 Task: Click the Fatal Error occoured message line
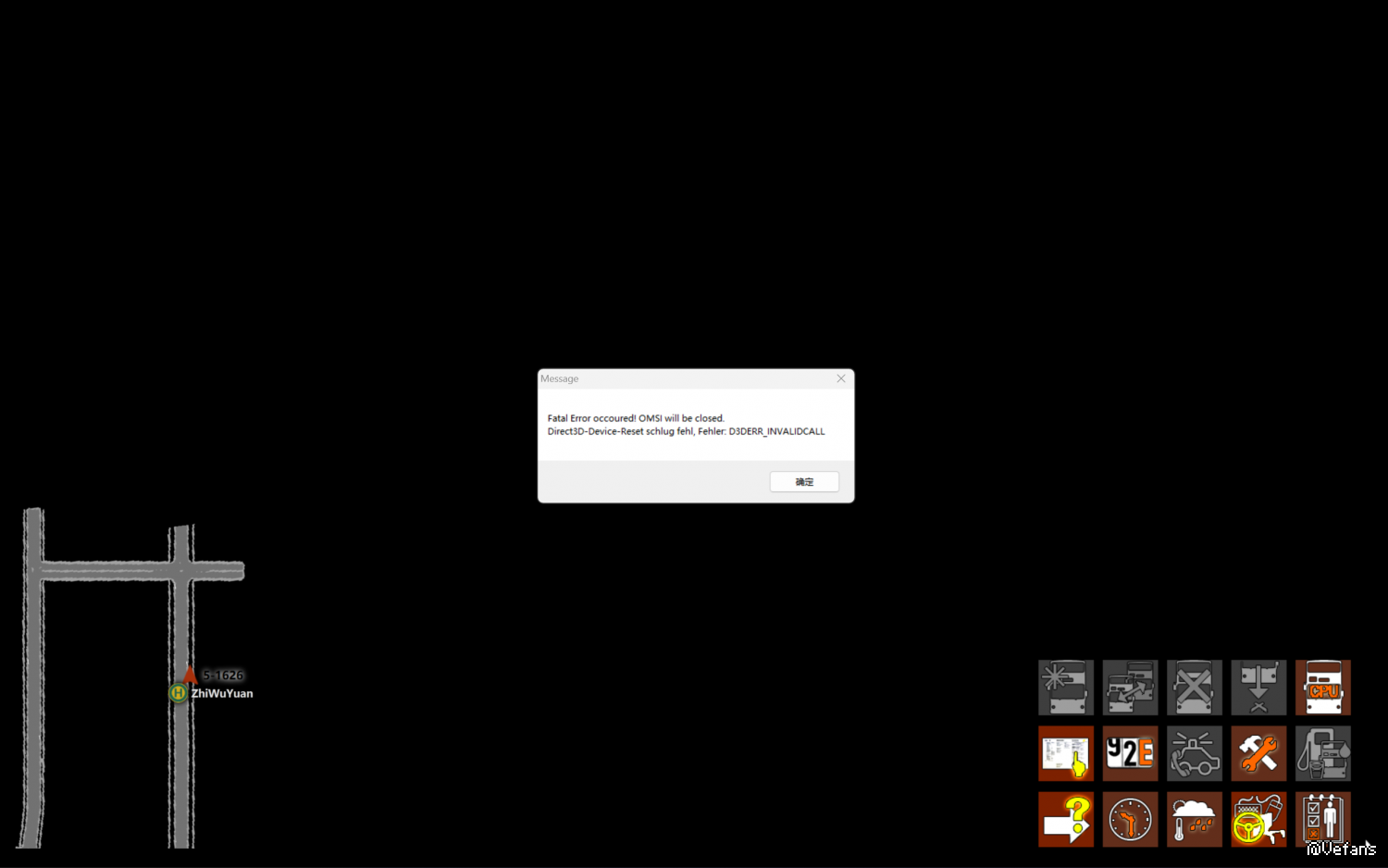tap(636, 418)
